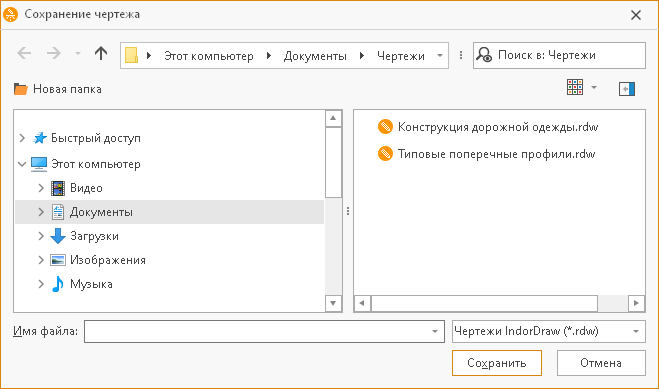The height and width of the screenshot is (389, 659).
Task: Open the view mode grid icon
Action: 575,87
